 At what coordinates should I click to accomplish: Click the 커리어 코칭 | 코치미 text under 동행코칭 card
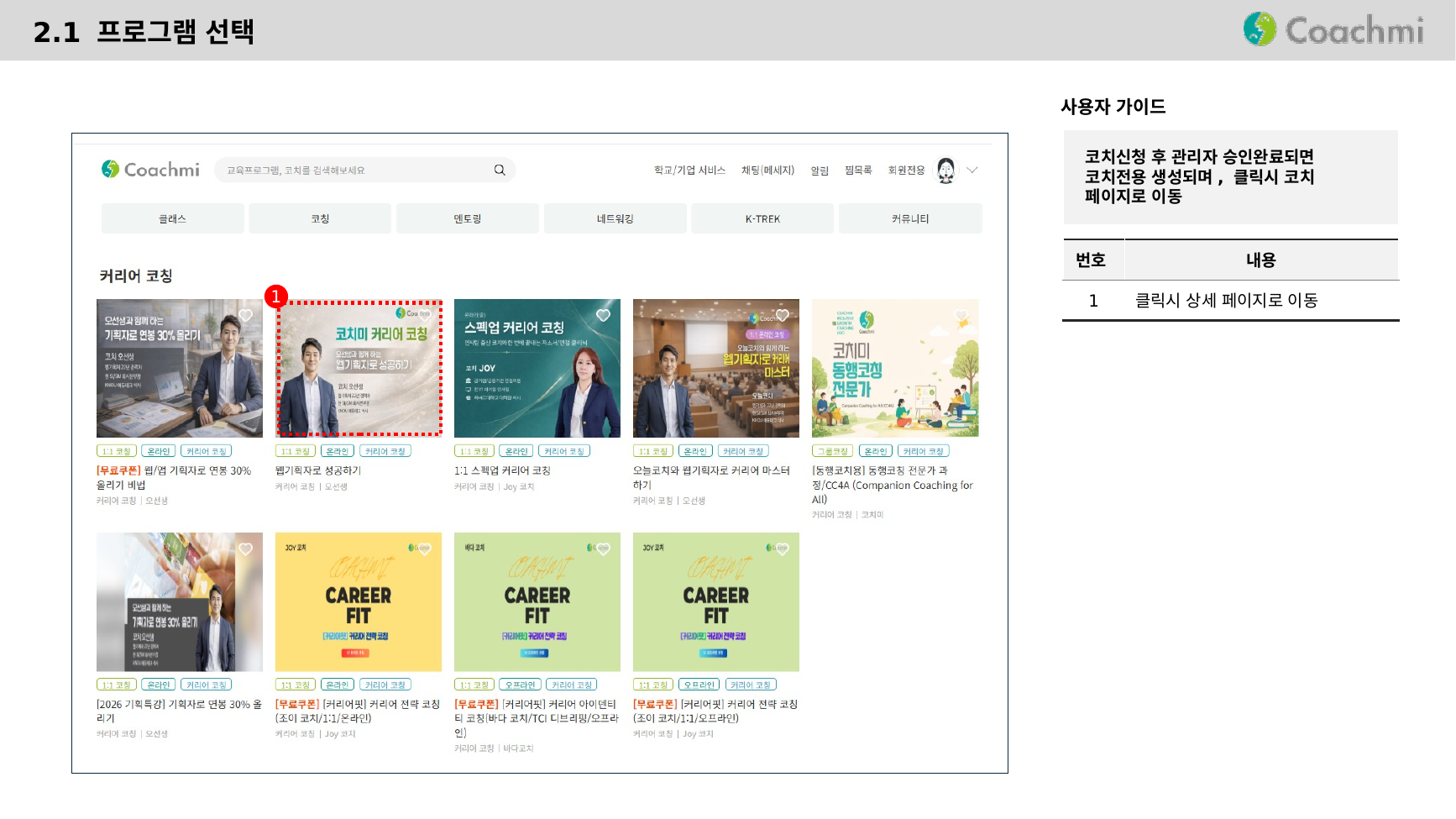(847, 514)
